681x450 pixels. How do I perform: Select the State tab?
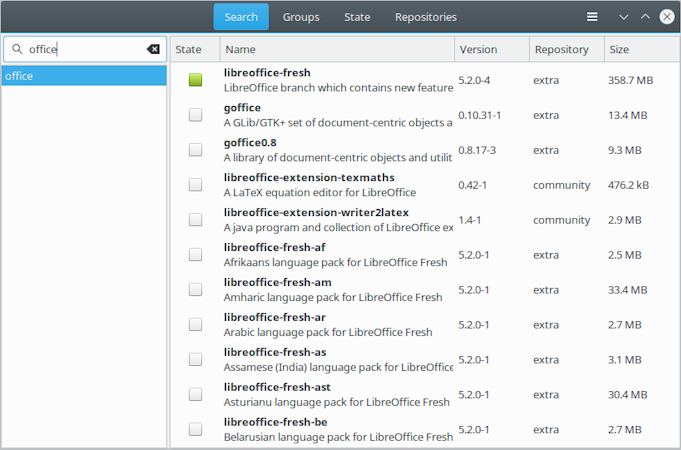[357, 17]
